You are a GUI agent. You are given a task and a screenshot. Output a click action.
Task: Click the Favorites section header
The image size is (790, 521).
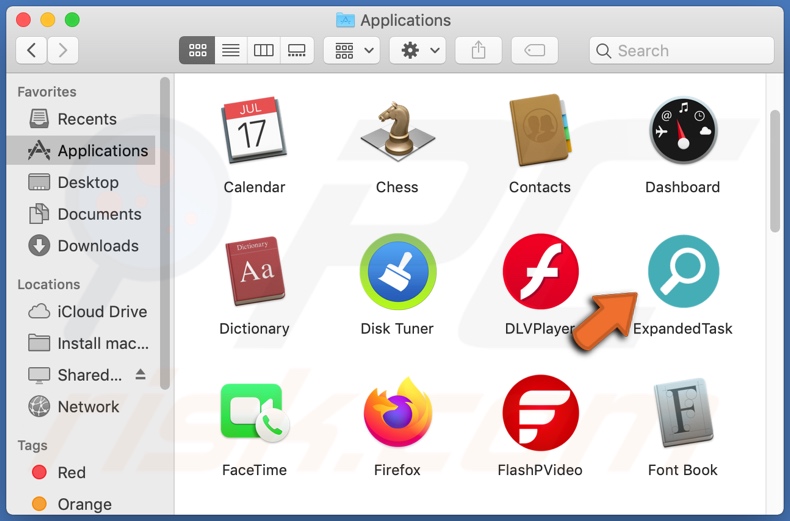[x=47, y=92]
